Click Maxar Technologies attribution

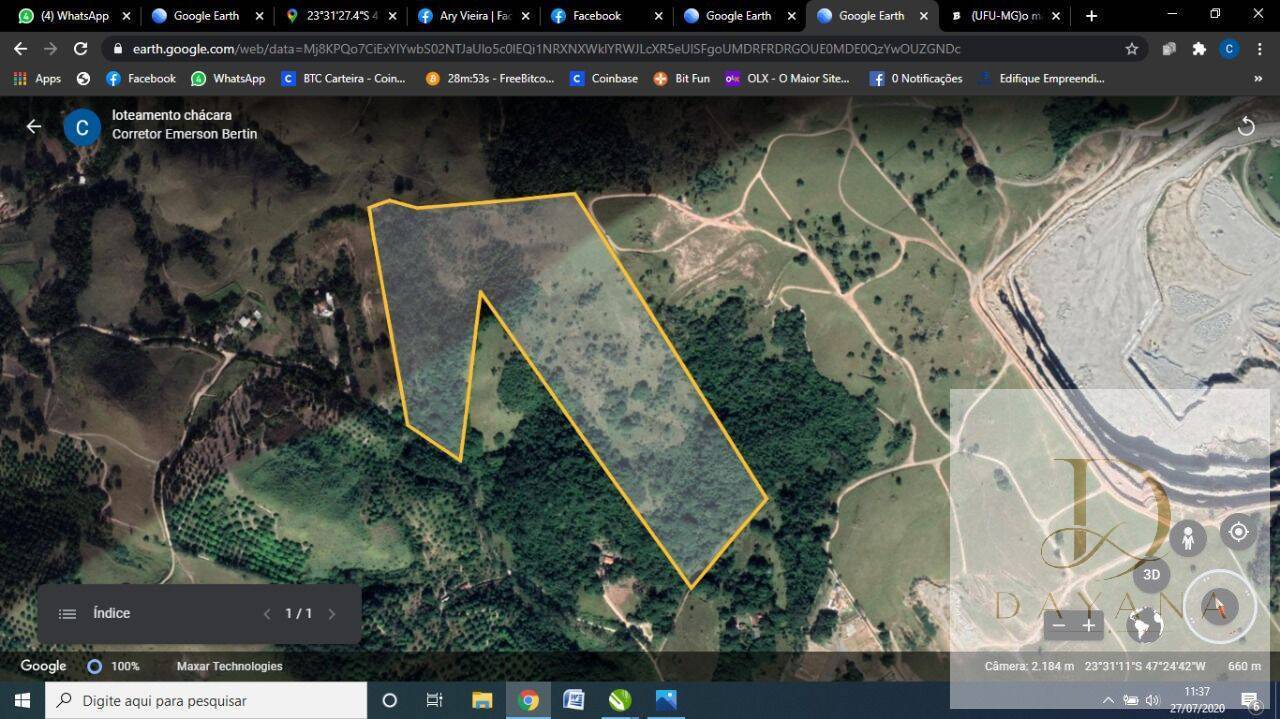click(229, 666)
